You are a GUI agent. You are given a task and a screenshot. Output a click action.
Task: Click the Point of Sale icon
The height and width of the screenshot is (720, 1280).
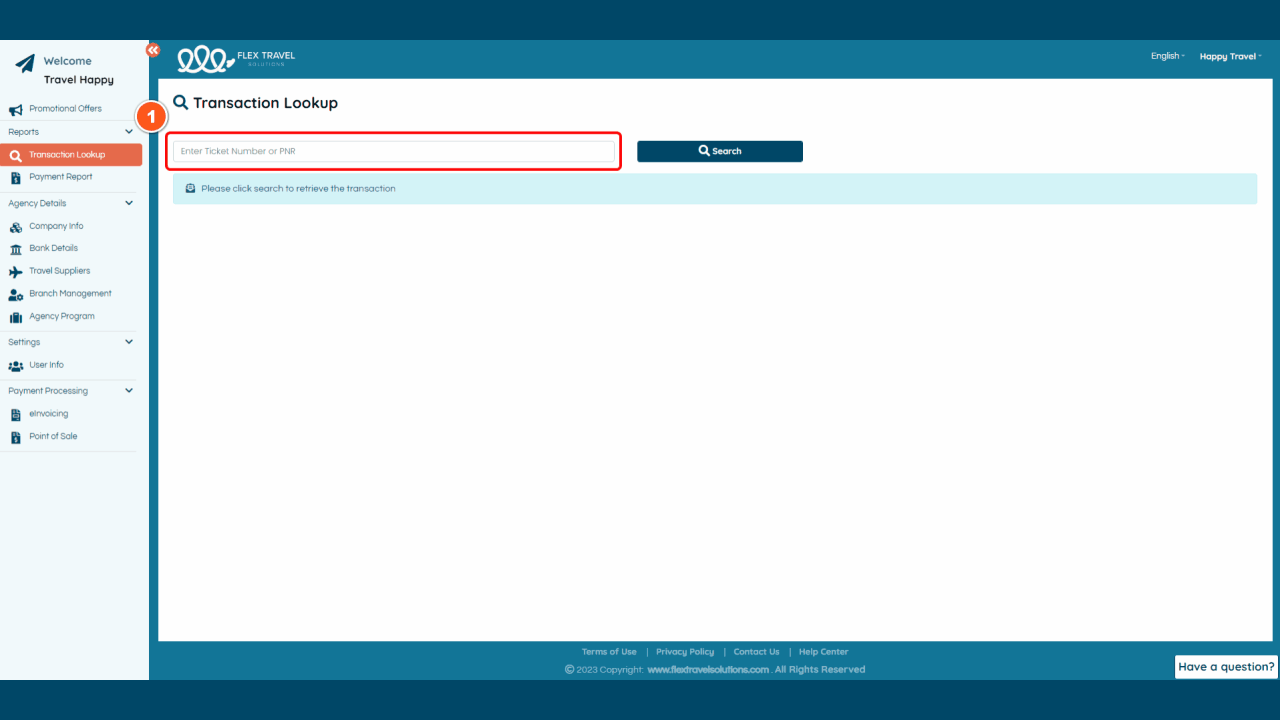coord(16,437)
